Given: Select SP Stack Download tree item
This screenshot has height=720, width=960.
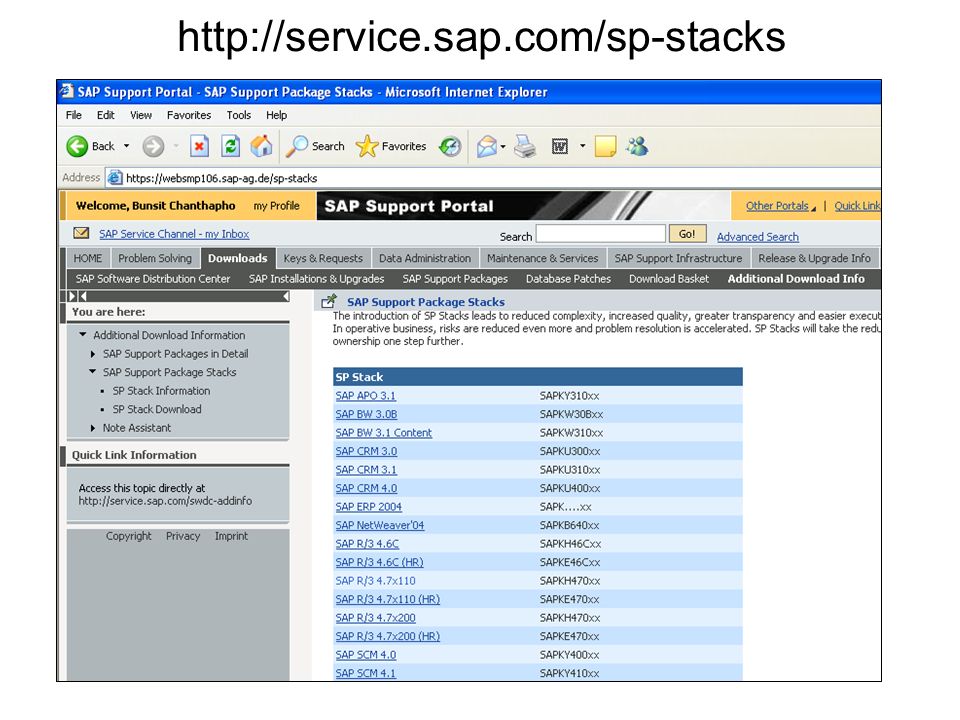Looking at the screenshot, I should 157,409.
